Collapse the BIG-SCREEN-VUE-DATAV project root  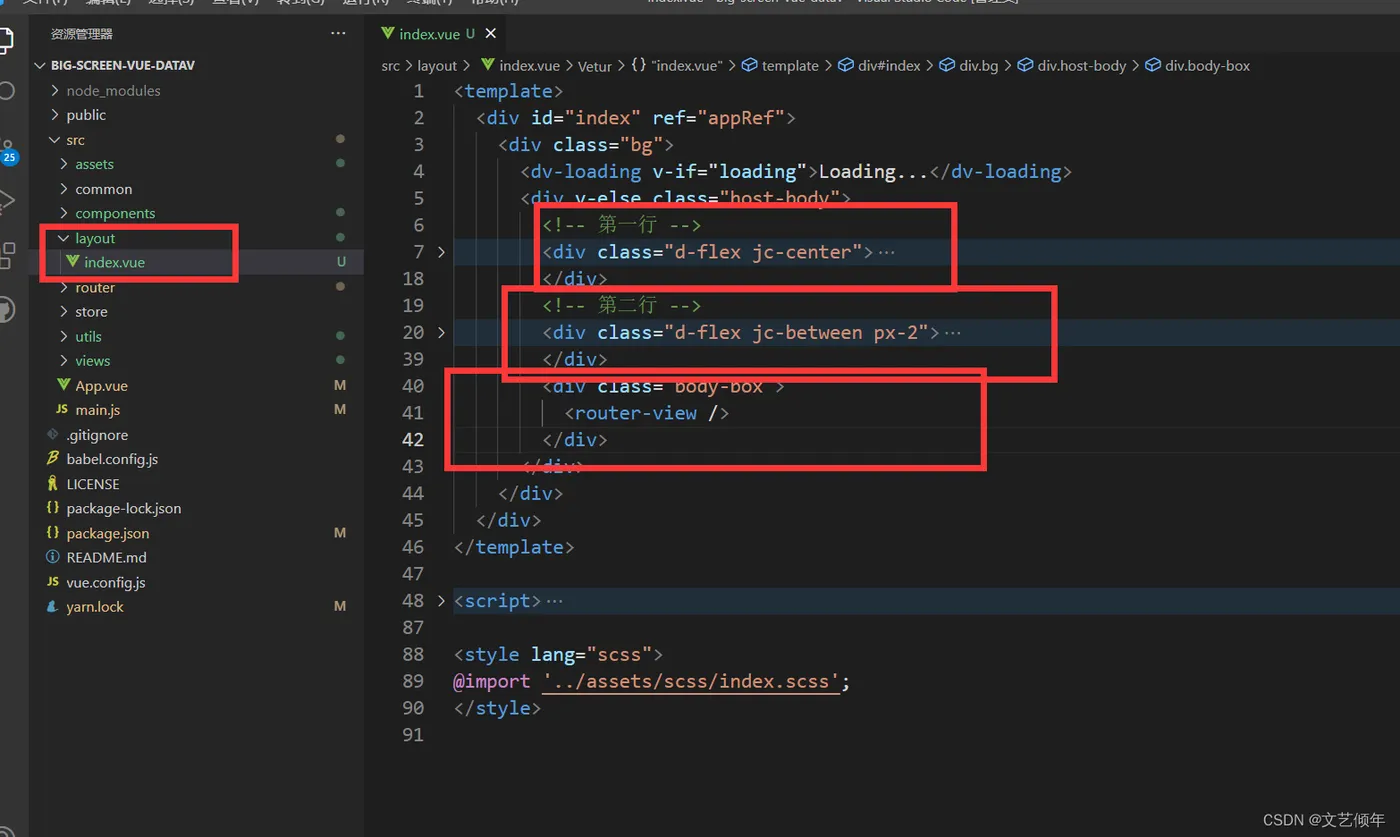tap(122, 66)
